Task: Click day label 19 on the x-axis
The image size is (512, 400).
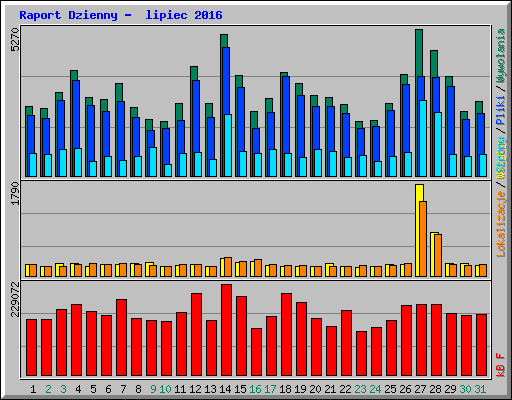Action: coord(300,389)
